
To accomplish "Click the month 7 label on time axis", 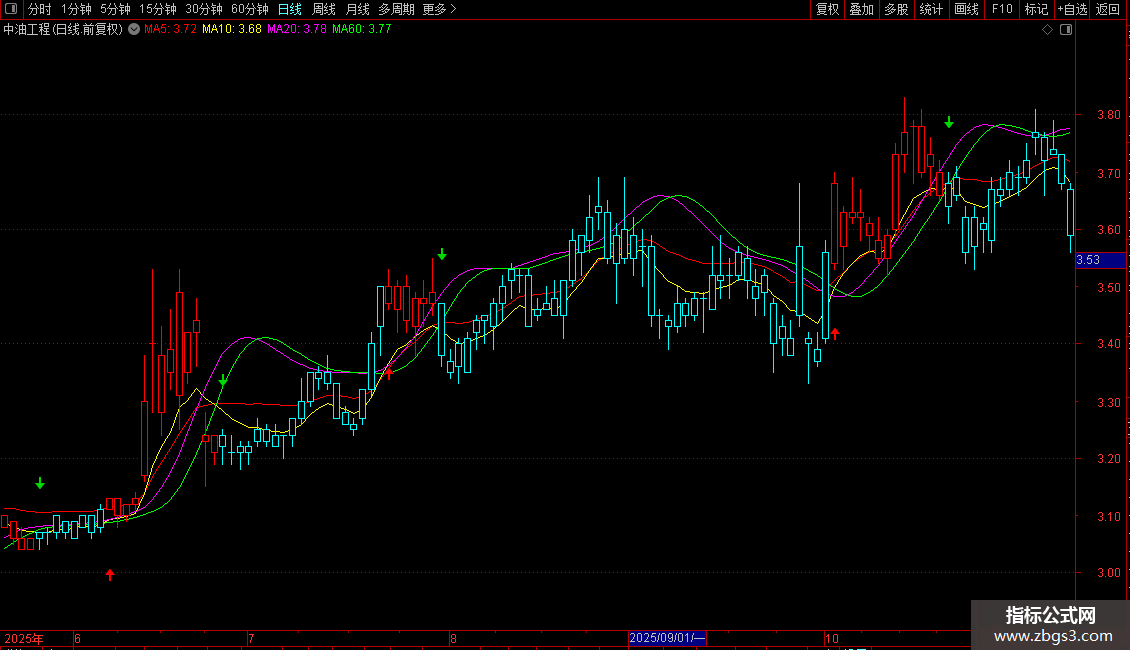I will click(x=251, y=638).
